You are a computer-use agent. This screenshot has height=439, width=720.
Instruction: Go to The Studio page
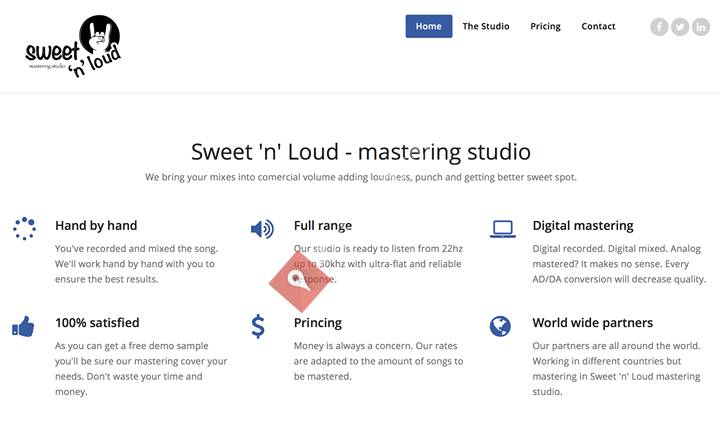pyautogui.click(x=486, y=26)
